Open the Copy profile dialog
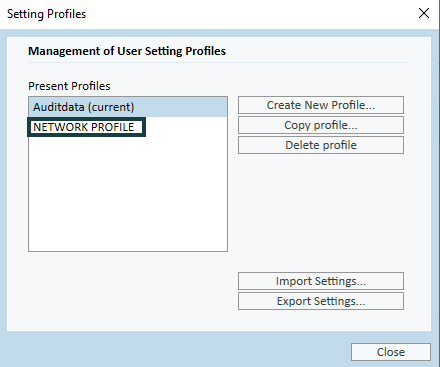This screenshot has width=440, height=367. (x=321, y=125)
